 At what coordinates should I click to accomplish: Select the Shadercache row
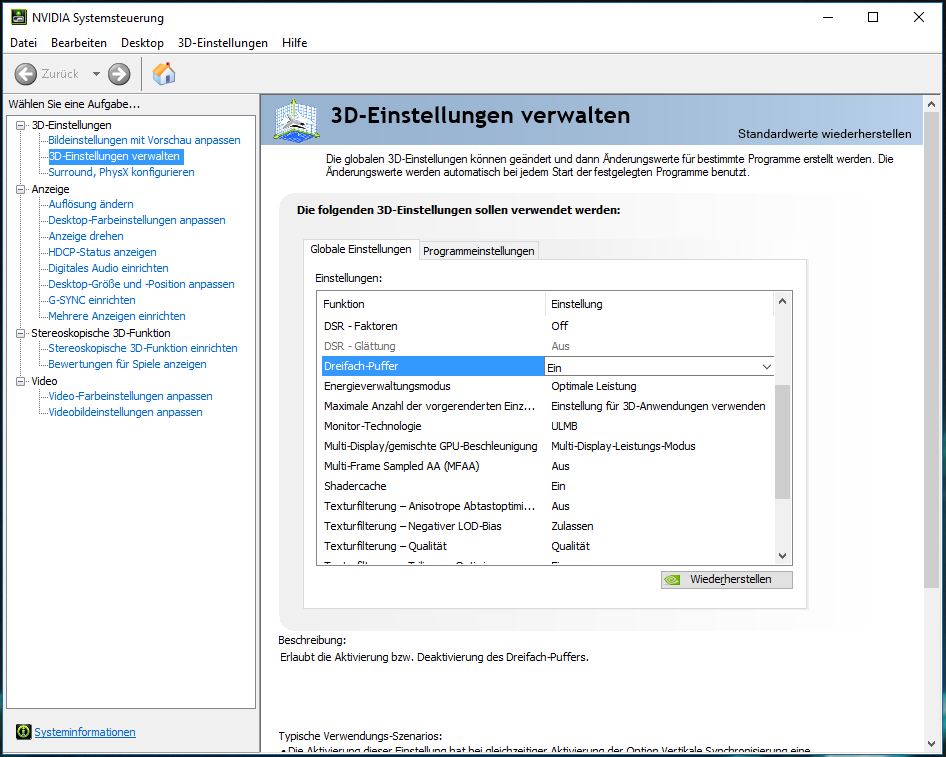pos(548,486)
